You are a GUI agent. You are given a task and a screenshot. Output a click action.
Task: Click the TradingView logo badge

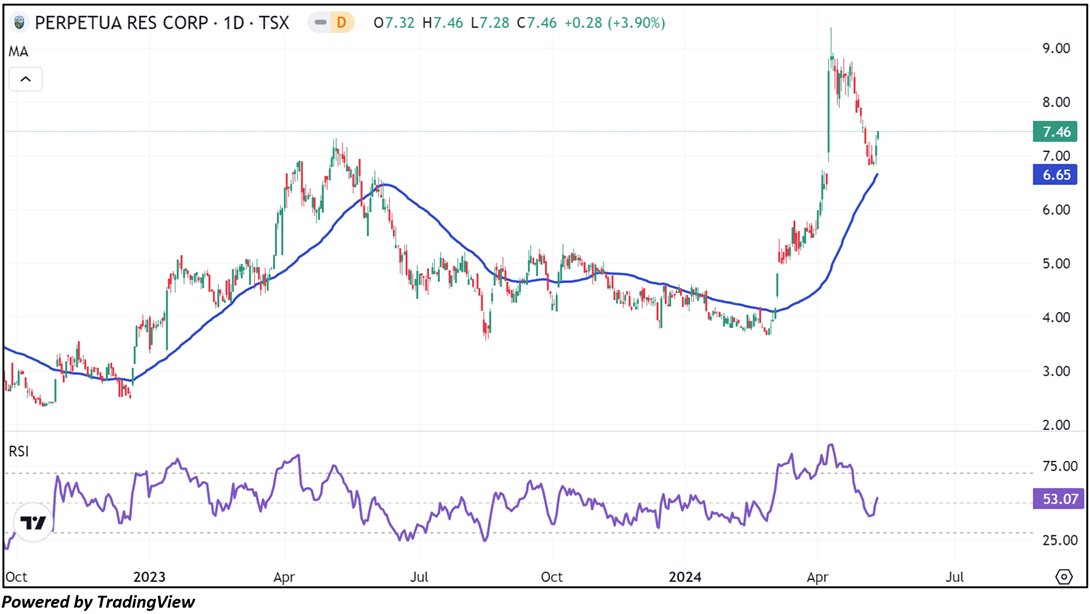click(33, 522)
